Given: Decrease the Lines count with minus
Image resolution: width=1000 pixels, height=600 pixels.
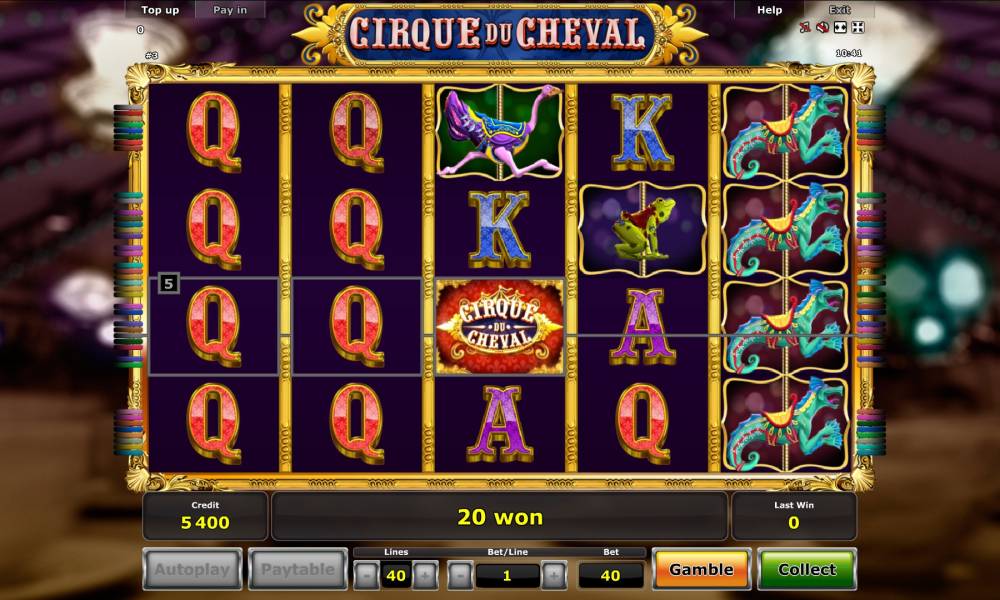Looking at the screenshot, I should point(366,575).
